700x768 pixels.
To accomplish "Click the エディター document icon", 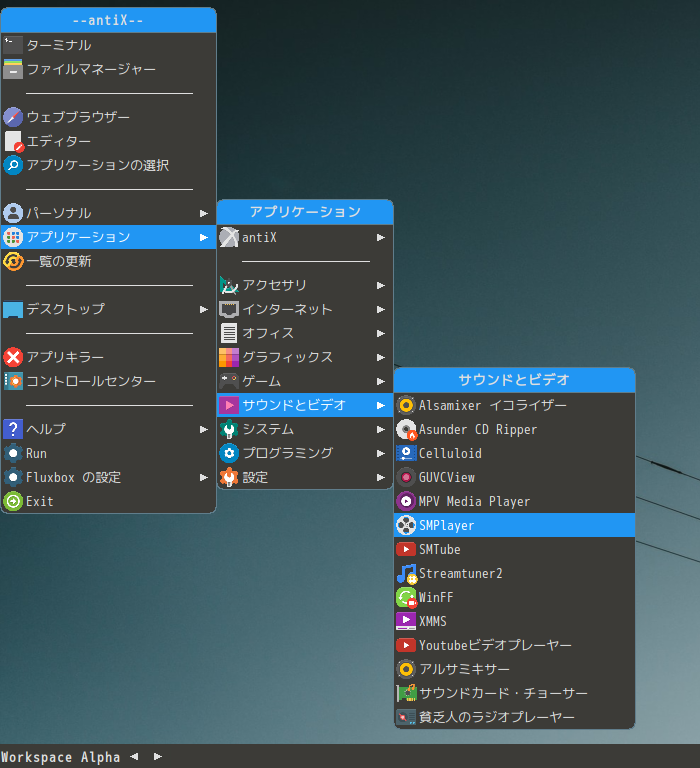I will pyautogui.click(x=13, y=141).
